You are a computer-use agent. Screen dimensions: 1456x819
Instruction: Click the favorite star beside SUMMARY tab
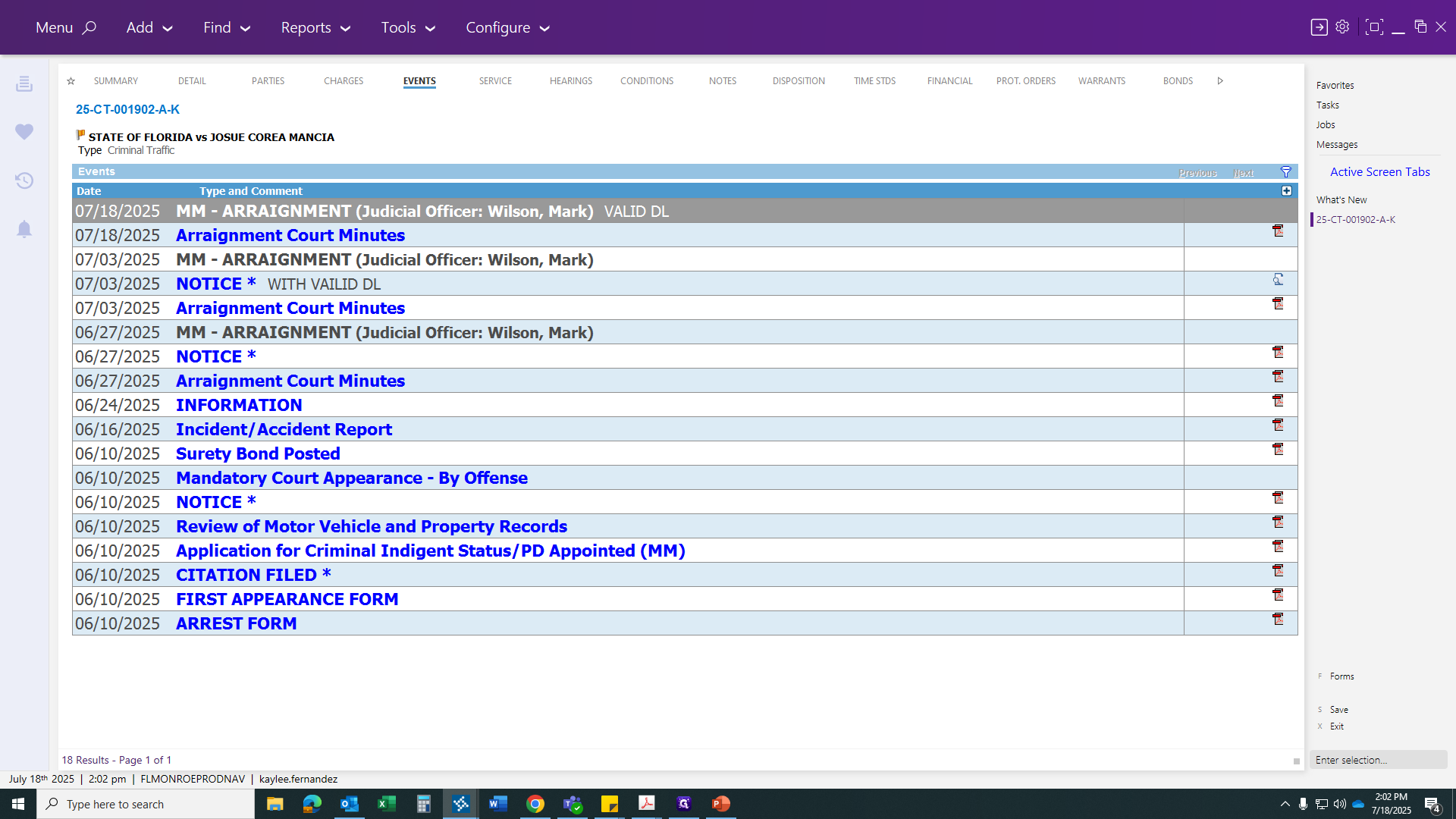[x=71, y=81]
